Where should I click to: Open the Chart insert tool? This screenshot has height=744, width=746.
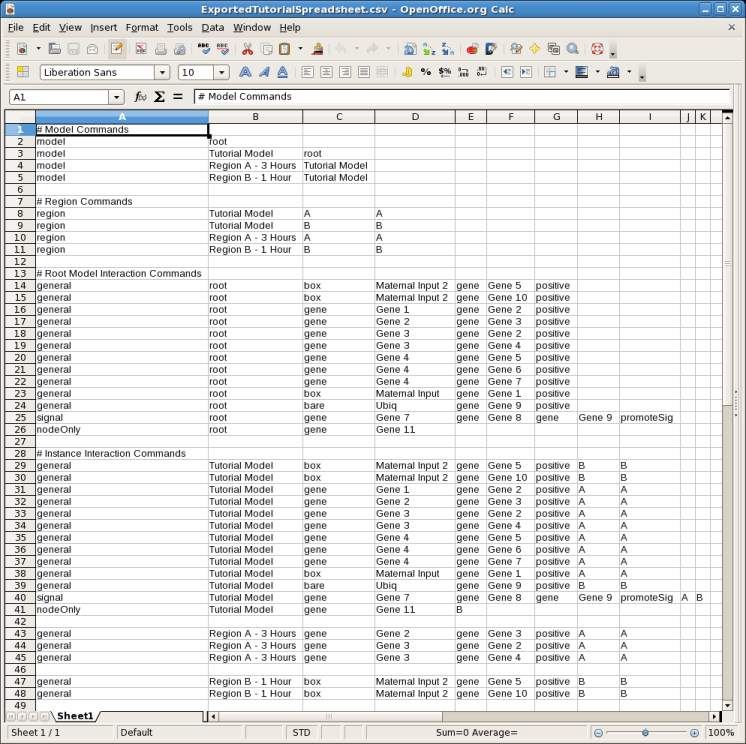pos(469,49)
